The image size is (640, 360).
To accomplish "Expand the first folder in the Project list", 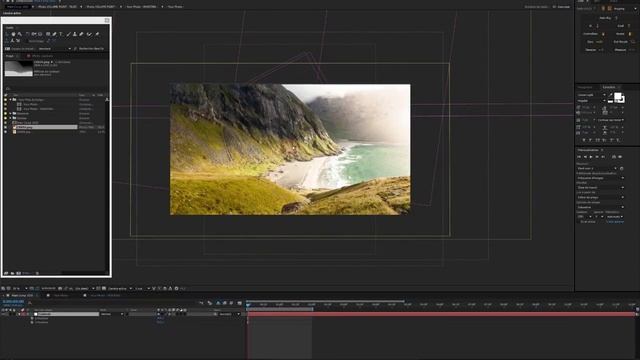I will (x=10, y=100).
